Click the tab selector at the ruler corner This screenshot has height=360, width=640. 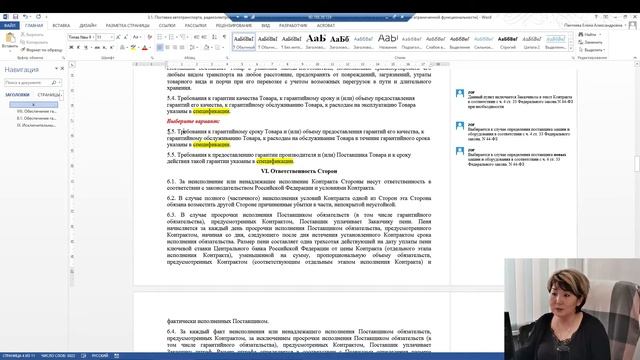click(x=72, y=64)
